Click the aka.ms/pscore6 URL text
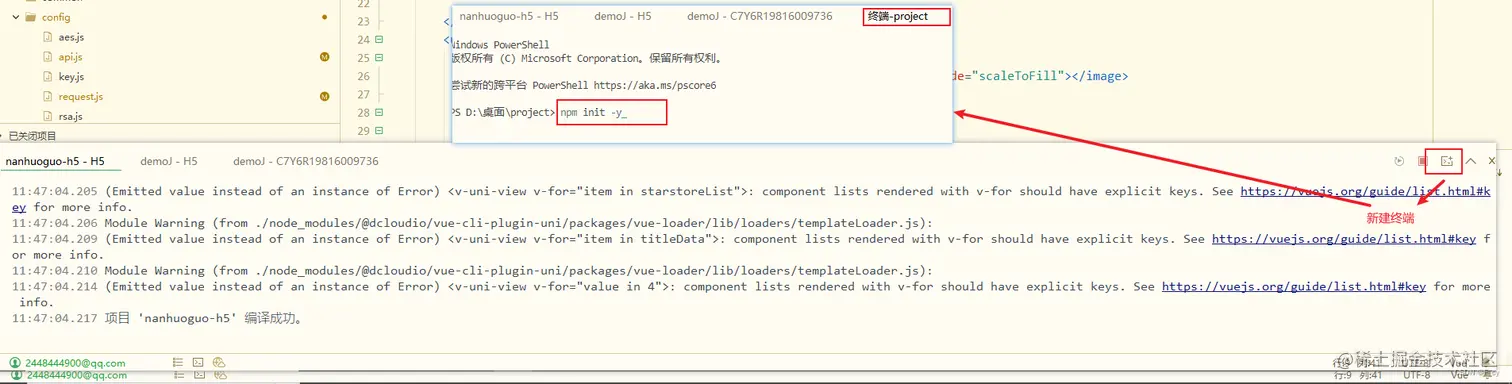 (x=655, y=86)
